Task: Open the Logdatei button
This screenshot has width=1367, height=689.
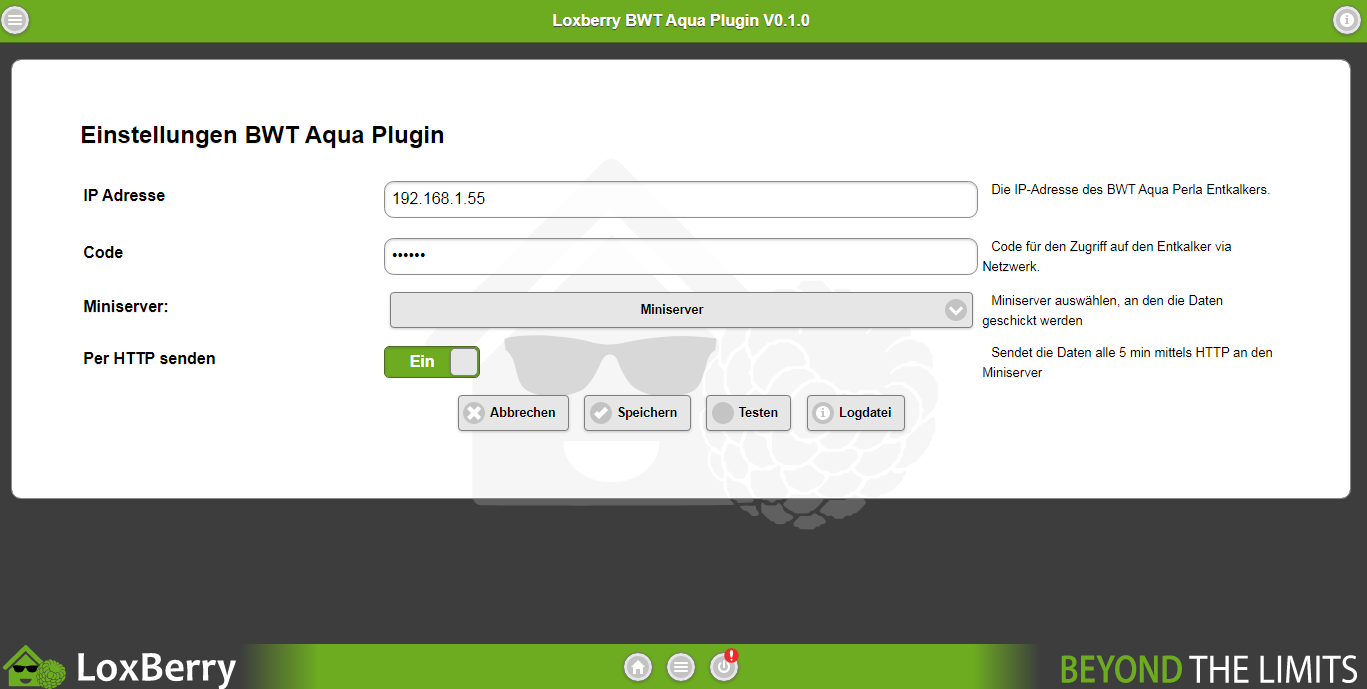Action: pos(856,413)
